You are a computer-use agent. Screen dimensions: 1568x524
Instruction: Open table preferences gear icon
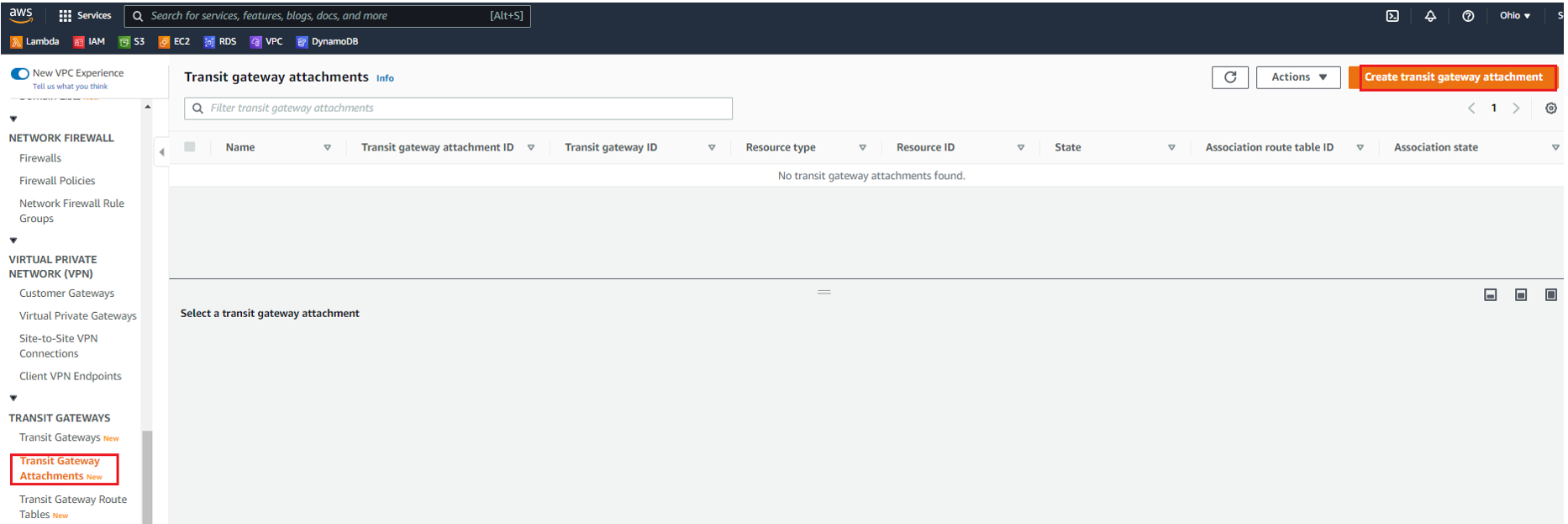tap(1551, 109)
